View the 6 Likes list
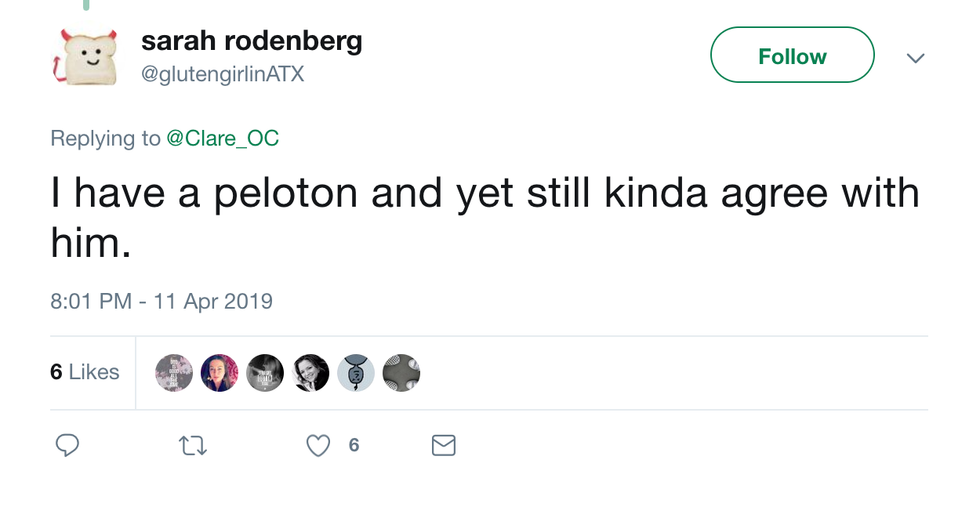The height and width of the screenshot is (506, 980). (x=85, y=372)
